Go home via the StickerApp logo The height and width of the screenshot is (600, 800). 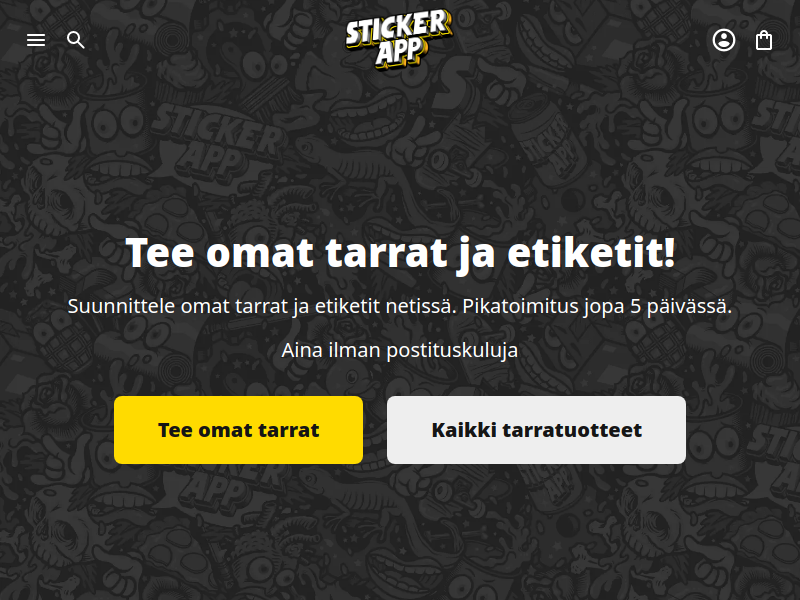(399, 39)
